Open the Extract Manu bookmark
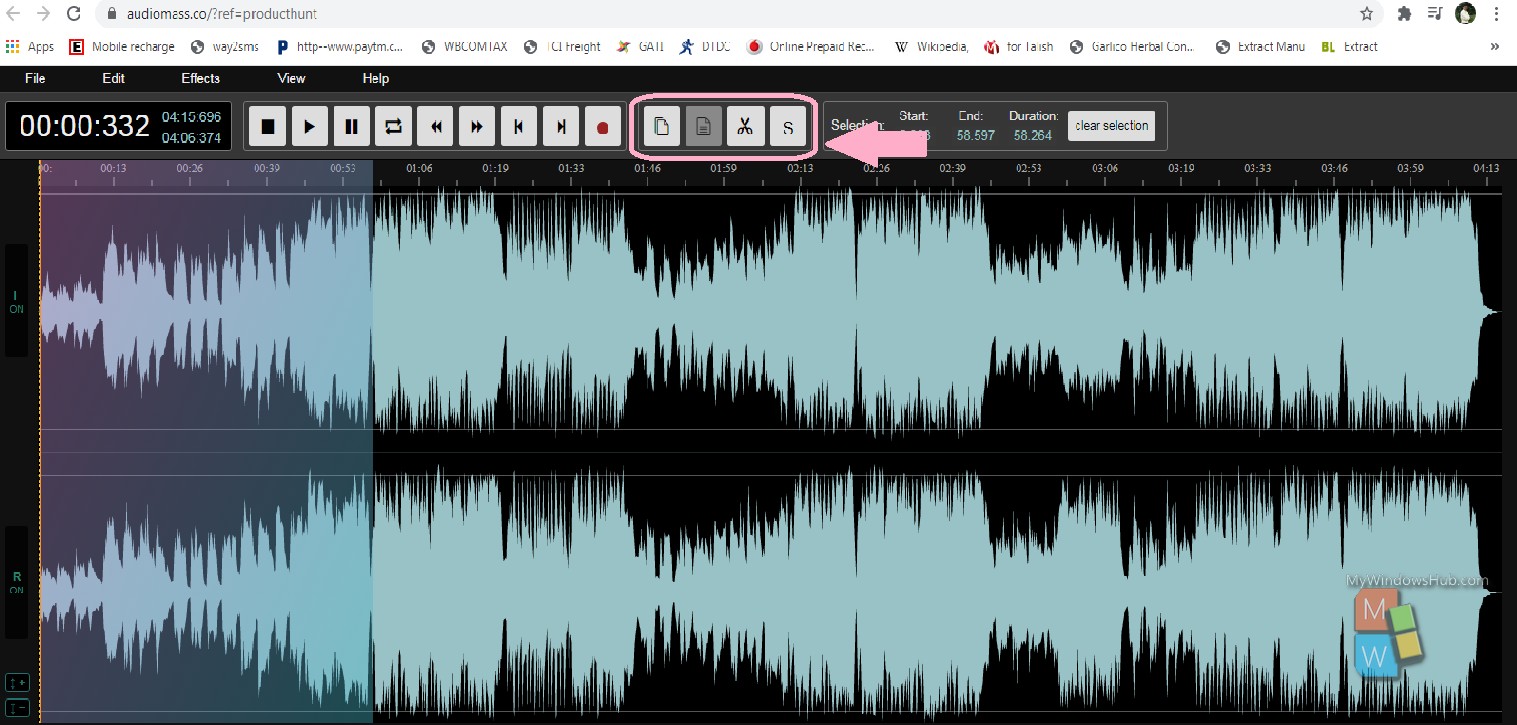Viewport: 1517px width, 725px height. point(1260,46)
